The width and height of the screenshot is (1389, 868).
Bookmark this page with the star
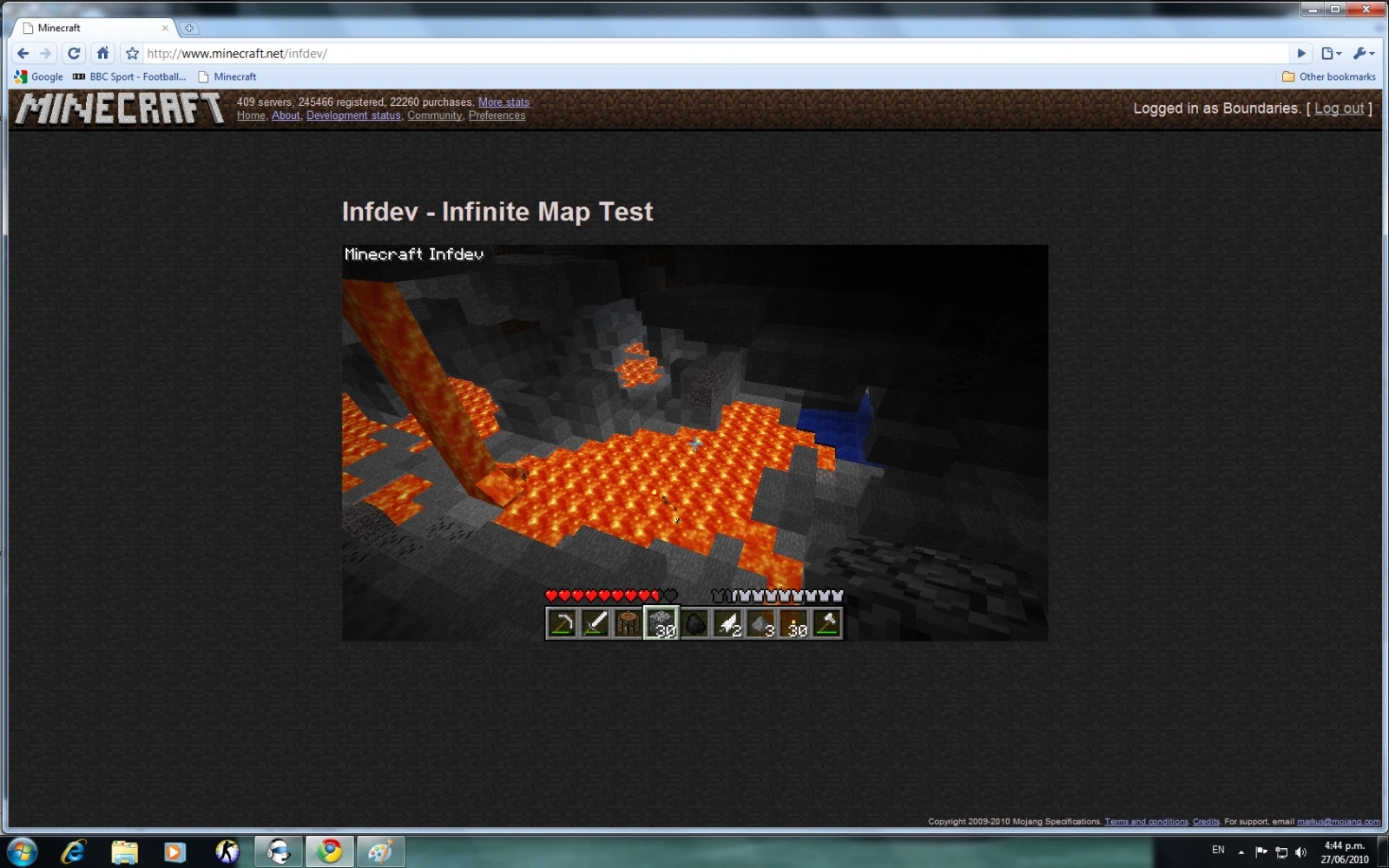[132, 53]
